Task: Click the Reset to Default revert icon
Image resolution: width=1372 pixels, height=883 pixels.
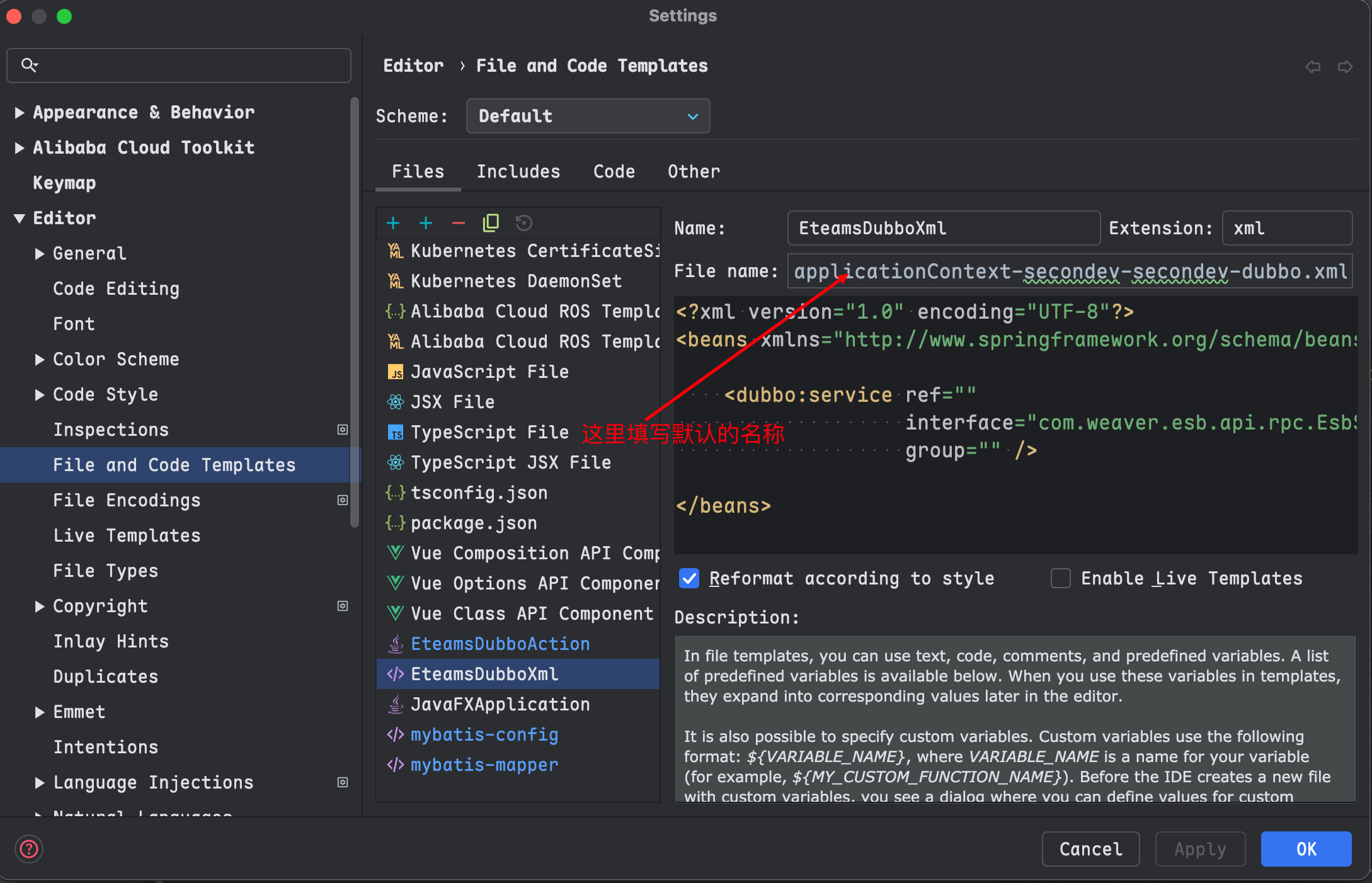Action: tap(523, 223)
